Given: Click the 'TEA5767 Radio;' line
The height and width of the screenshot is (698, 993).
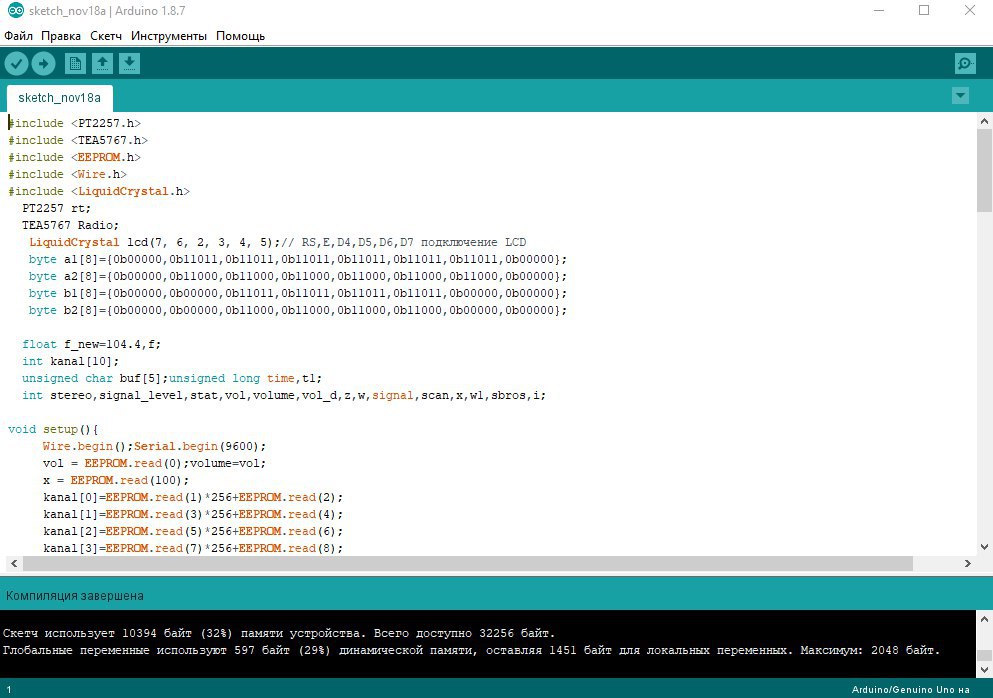Looking at the screenshot, I should coord(70,225).
